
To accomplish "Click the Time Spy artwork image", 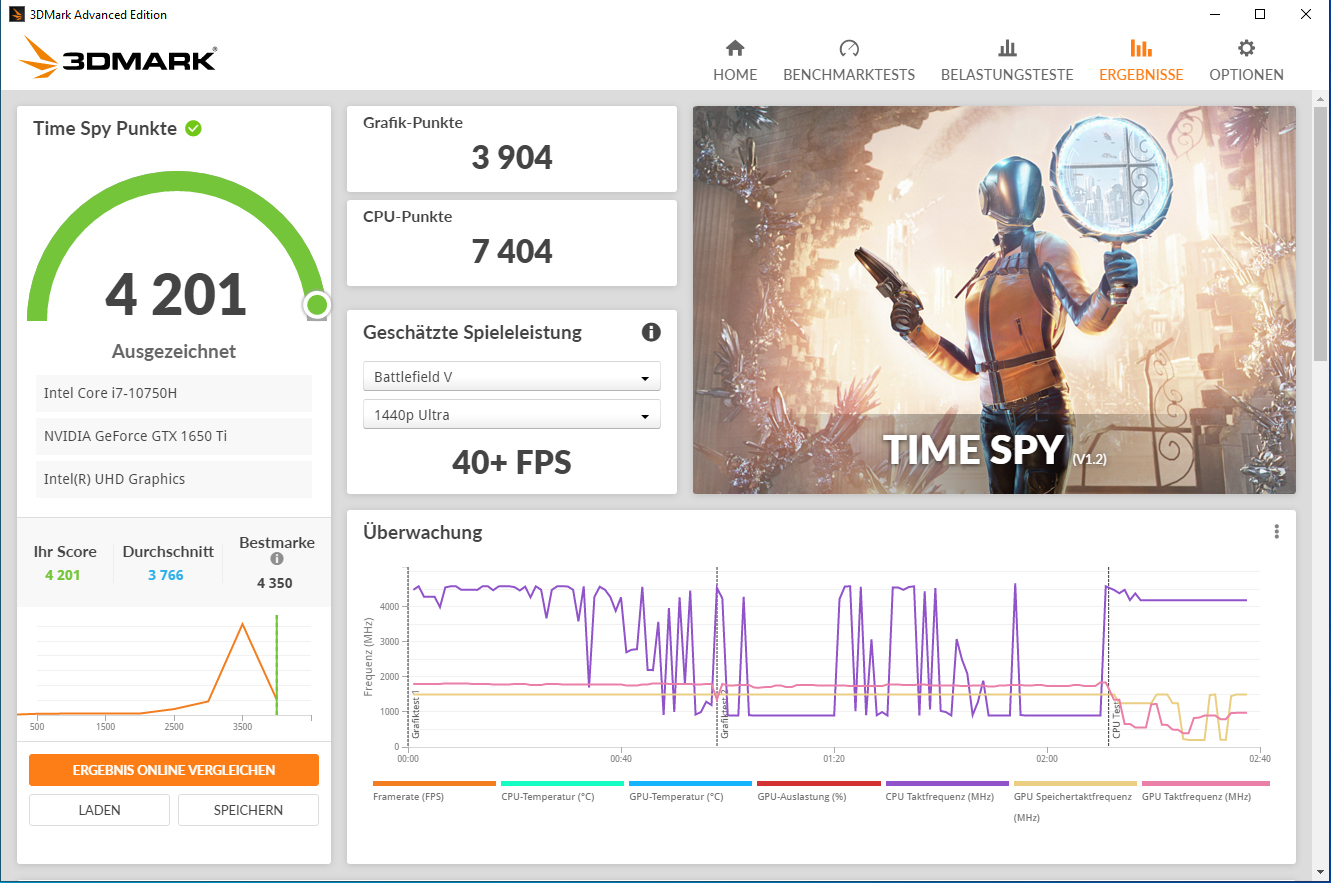I will (x=994, y=300).
